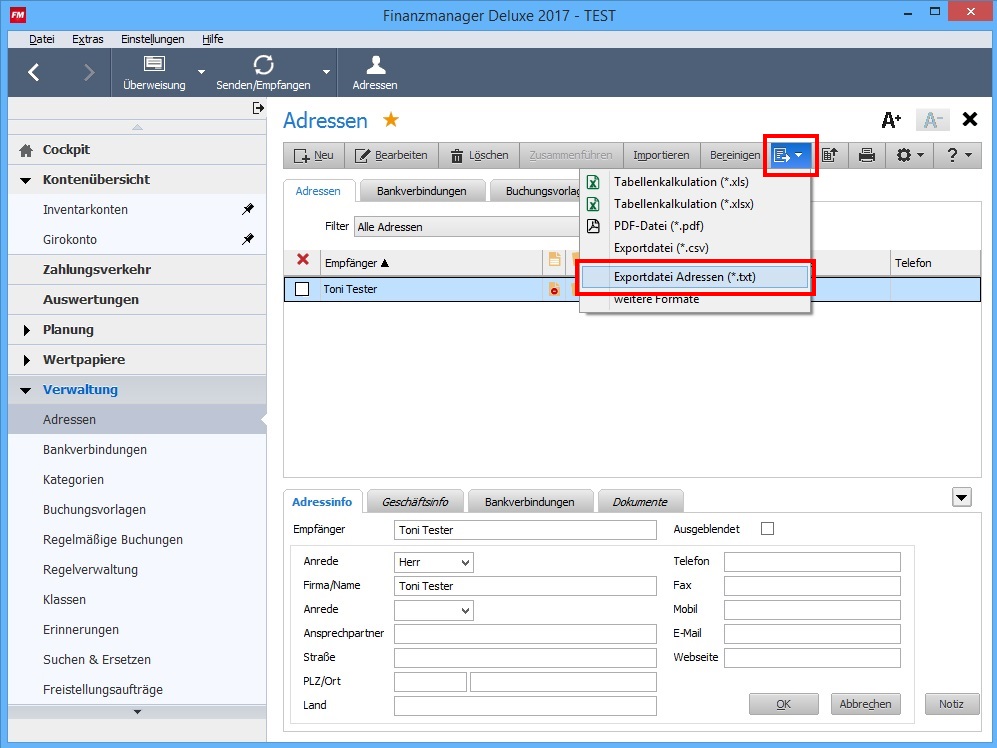Image resolution: width=997 pixels, height=748 pixels.
Task: Click the red X column header
Action: (303, 260)
